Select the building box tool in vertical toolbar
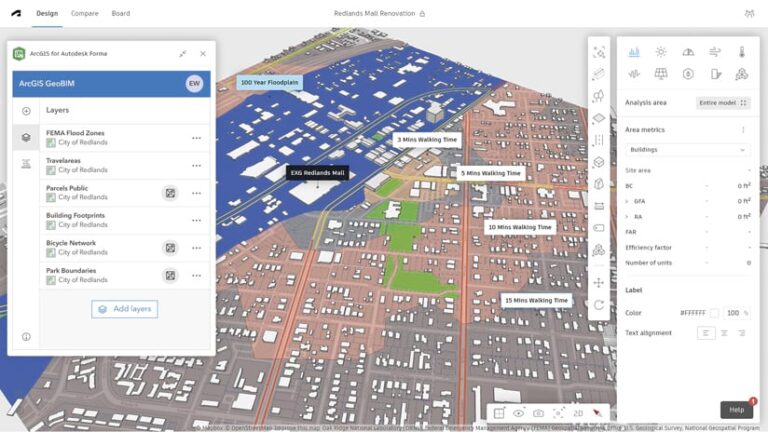This screenshot has width=768, height=432. pyautogui.click(x=599, y=162)
